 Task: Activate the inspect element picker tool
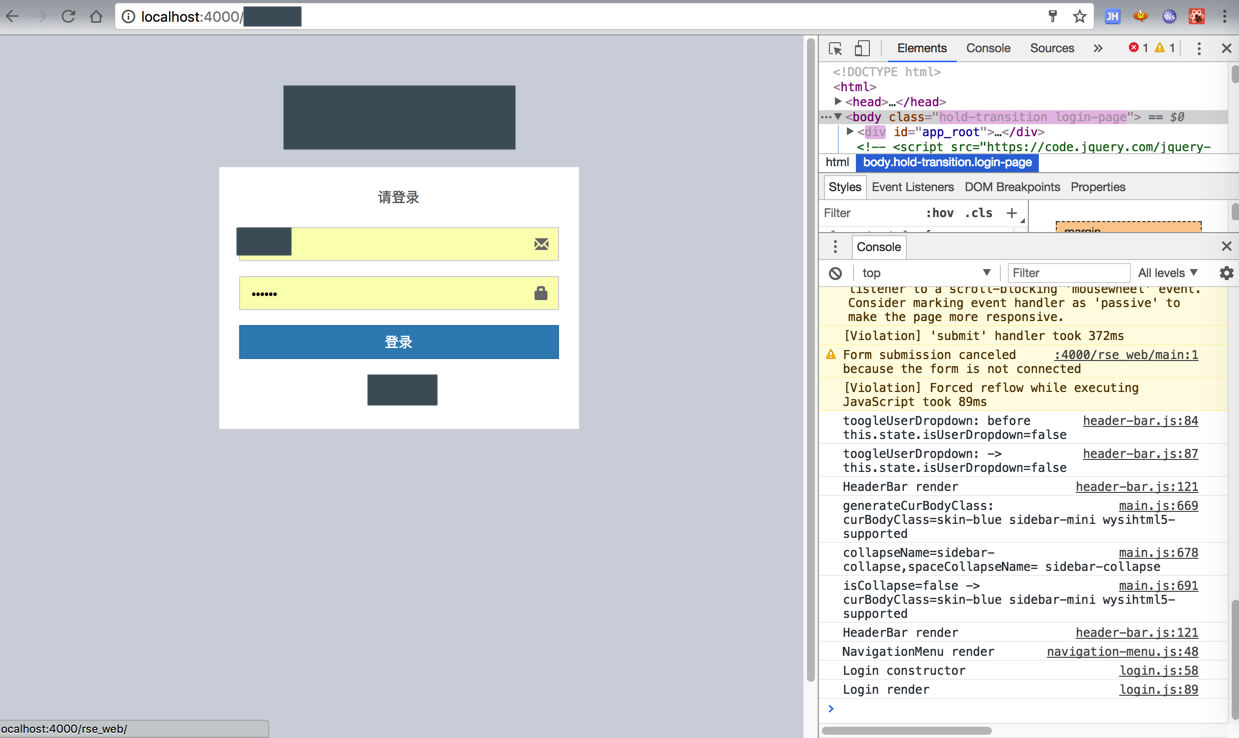[835, 48]
